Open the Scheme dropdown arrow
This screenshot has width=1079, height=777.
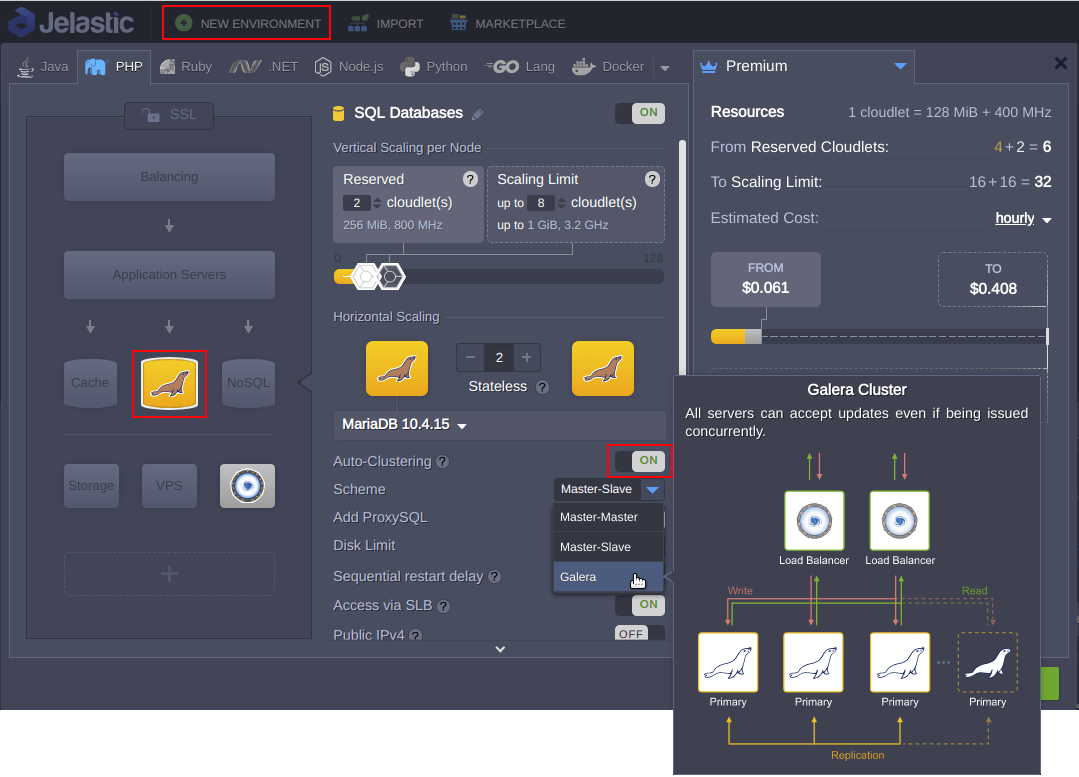tap(652, 489)
